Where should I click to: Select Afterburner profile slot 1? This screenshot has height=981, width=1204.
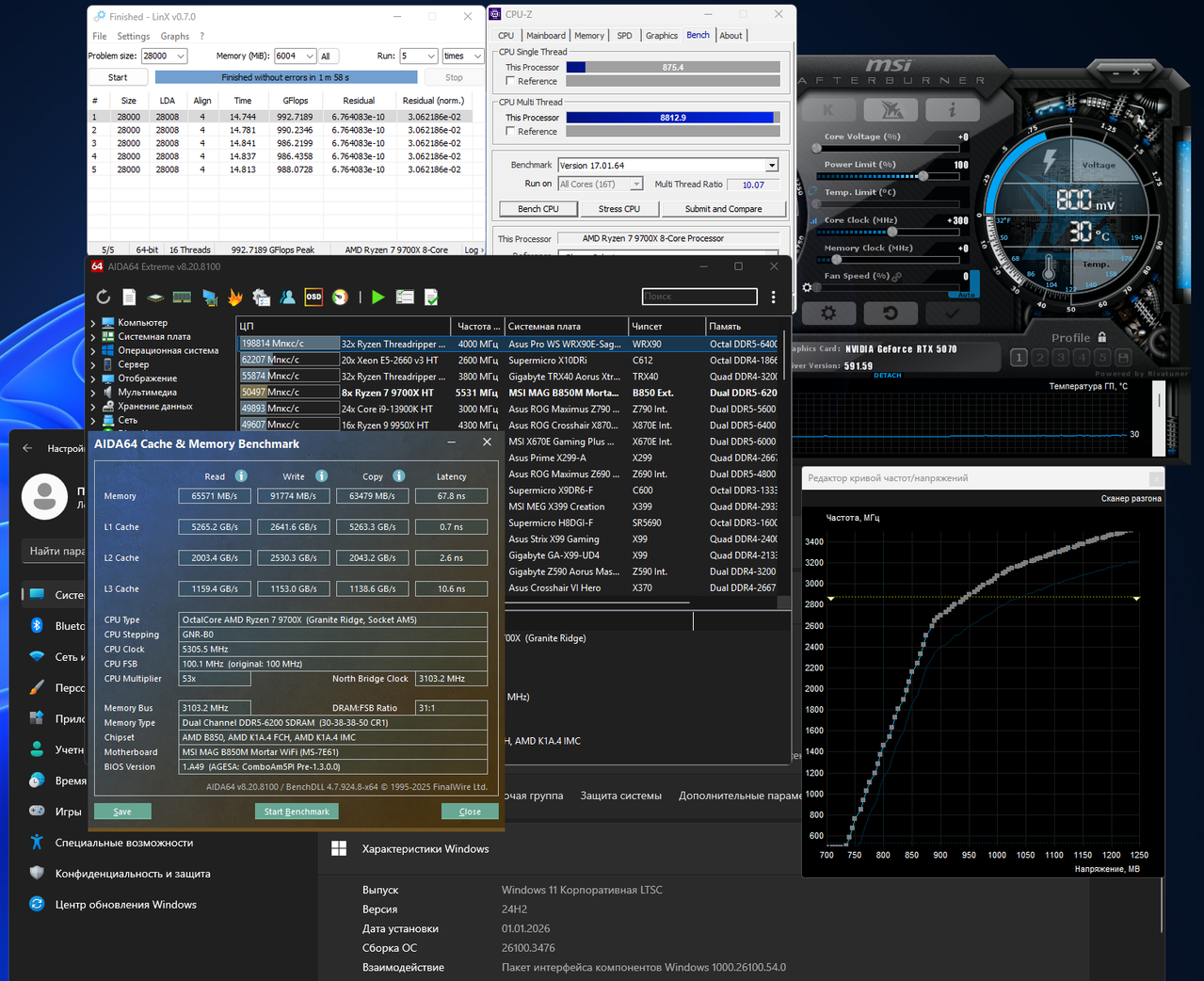tap(1019, 358)
